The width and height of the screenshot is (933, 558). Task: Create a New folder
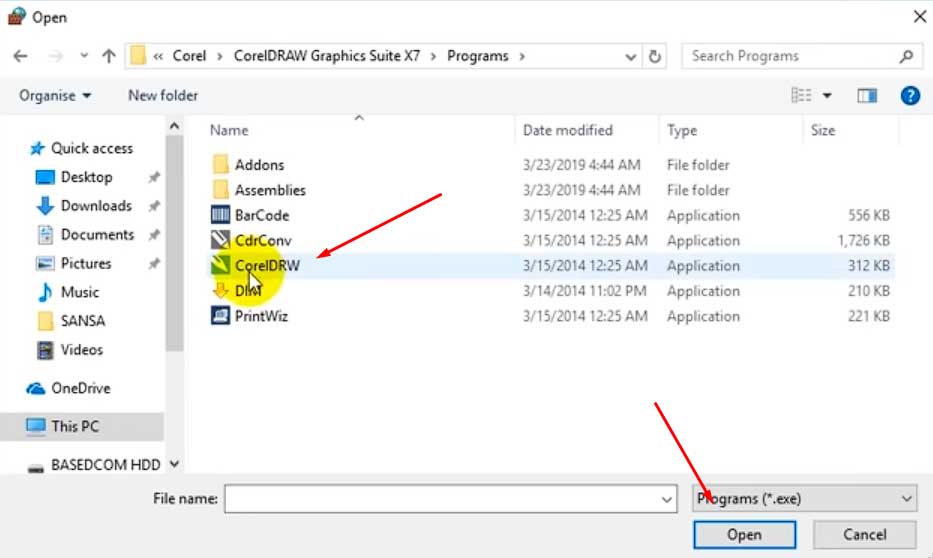click(x=163, y=95)
